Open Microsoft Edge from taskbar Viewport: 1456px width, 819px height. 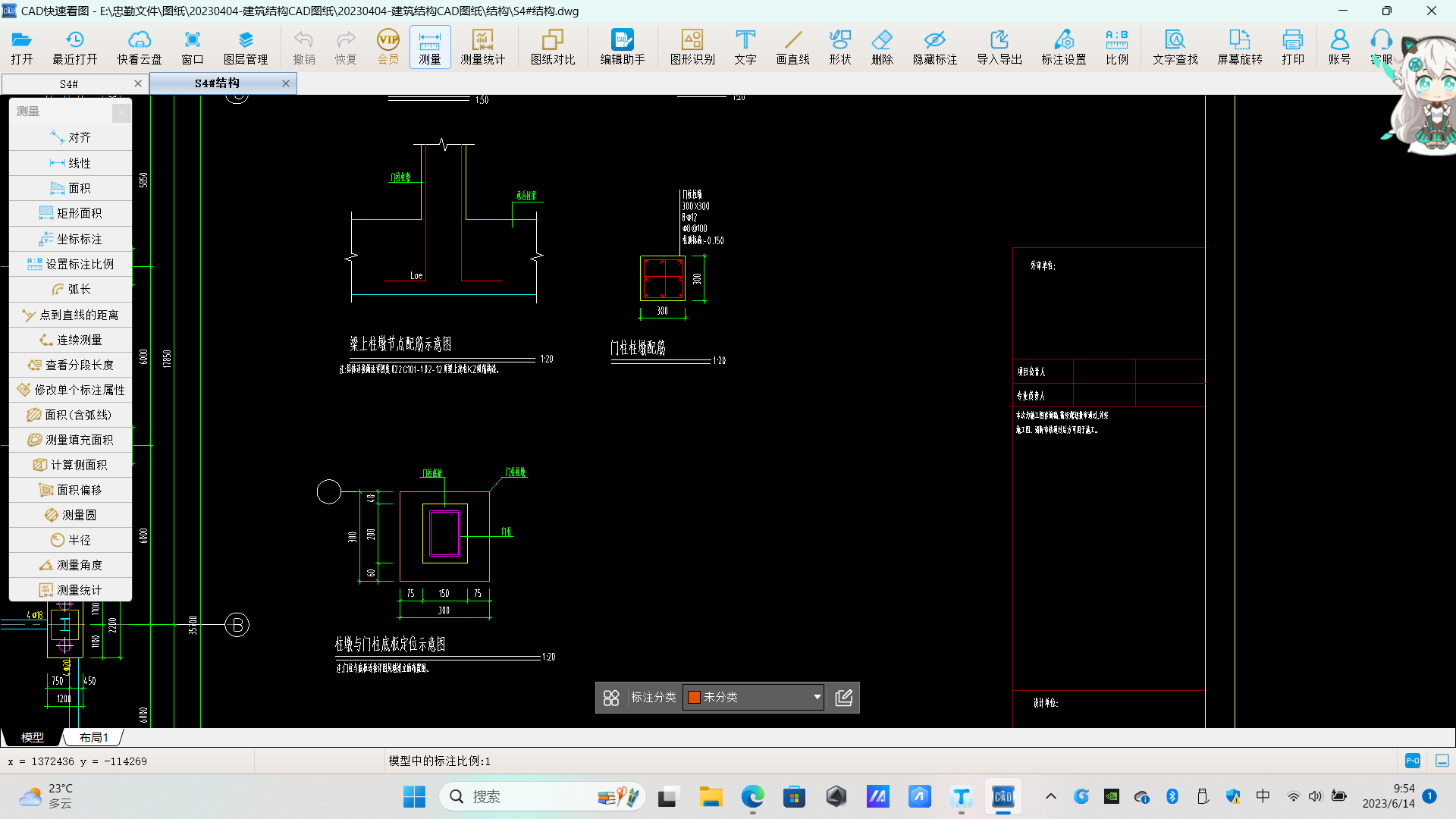(x=752, y=796)
